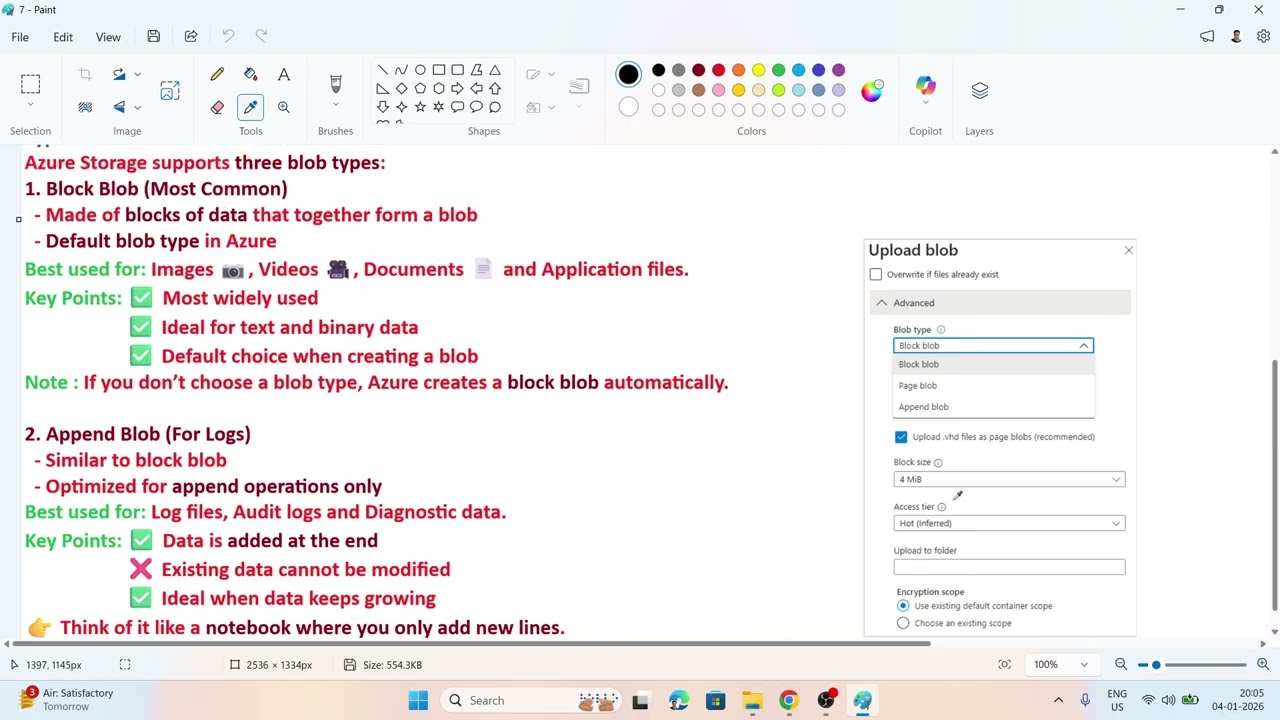Viewport: 1280px width, 720px height.
Task: Pick the Right arrow shape
Action: pyautogui.click(x=457, y=89)
